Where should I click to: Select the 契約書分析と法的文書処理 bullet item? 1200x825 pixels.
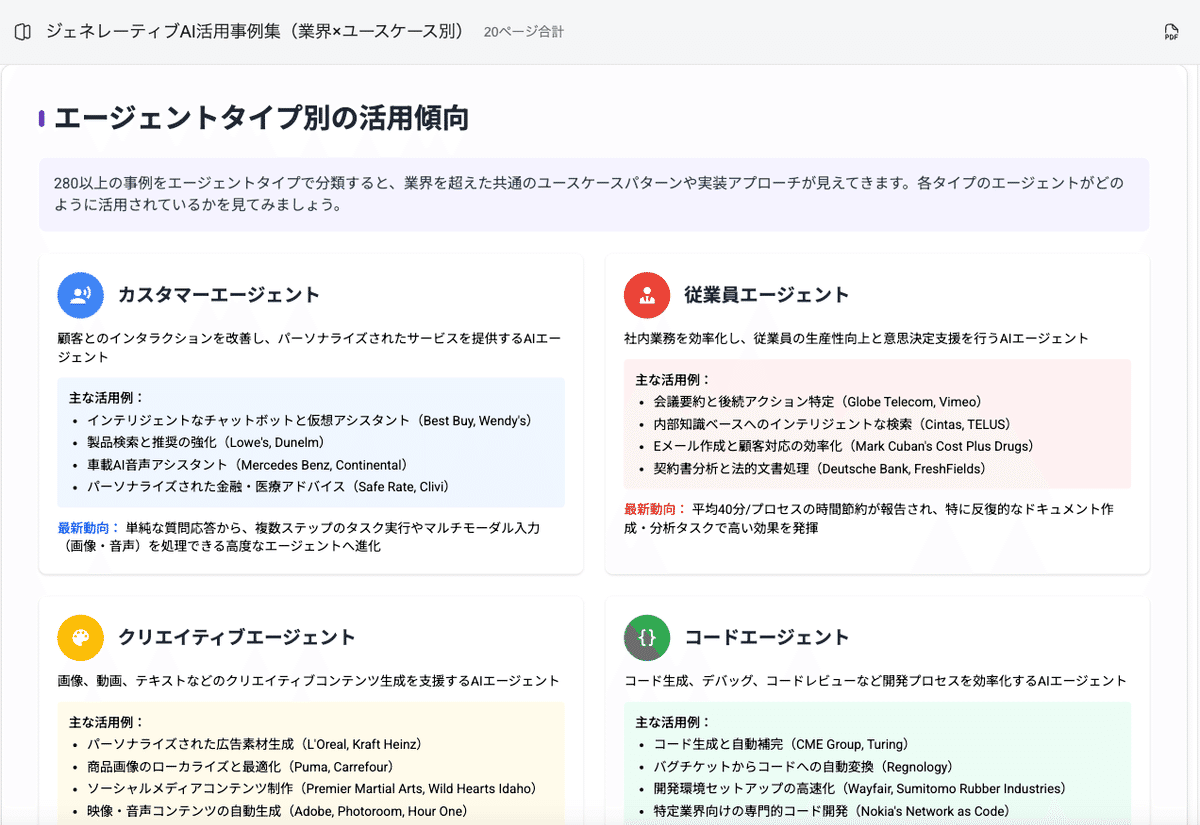pyautogui.click(x=820, y=468)
